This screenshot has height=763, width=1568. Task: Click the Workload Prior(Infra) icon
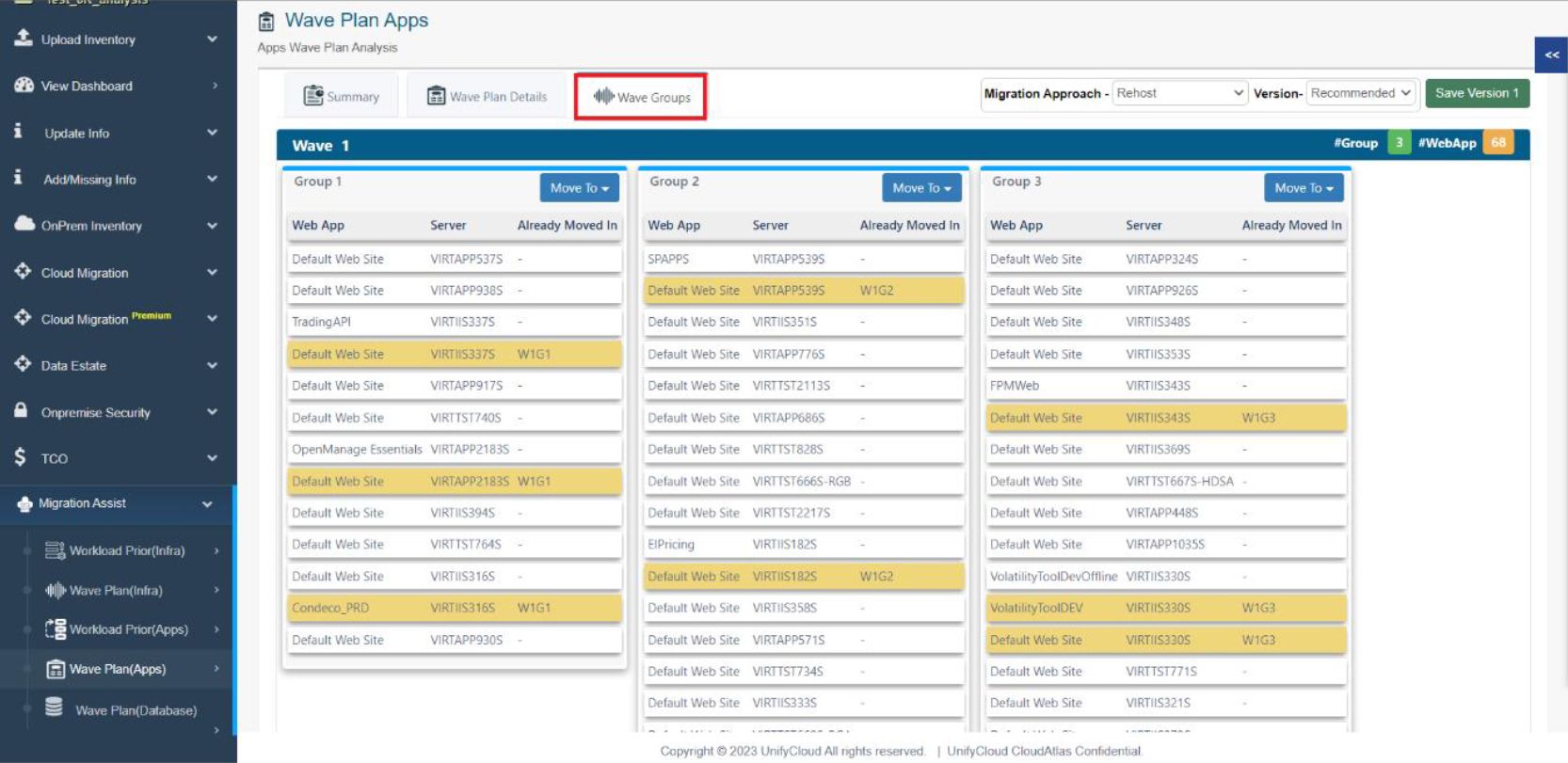click(x=56, y=550)
